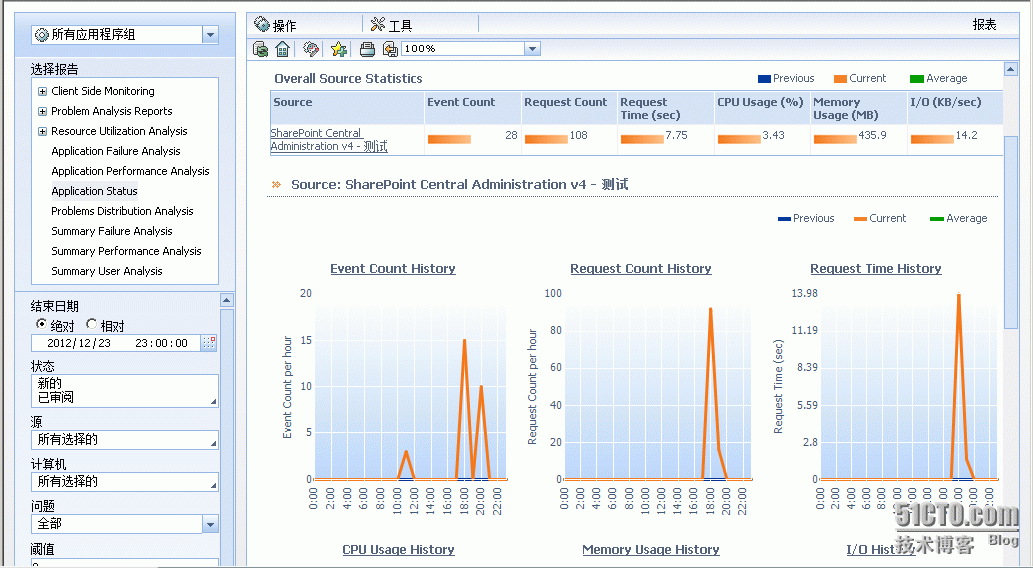1033x568 pixels.
Task: Open SharePoint Central Administration v4 source link
Action: (x=329, y=140)
